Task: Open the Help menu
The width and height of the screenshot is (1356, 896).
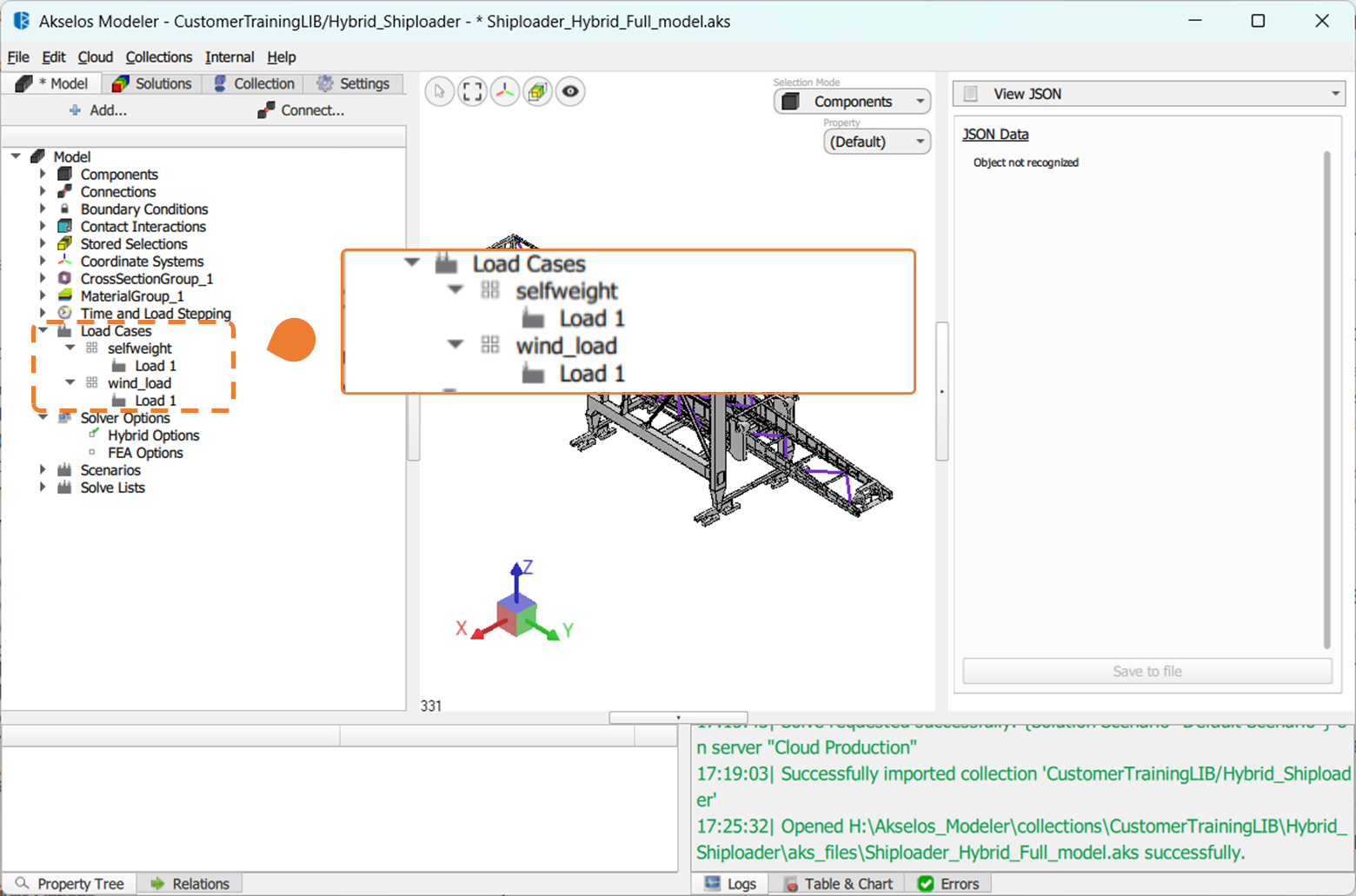Action: (282, 56)
